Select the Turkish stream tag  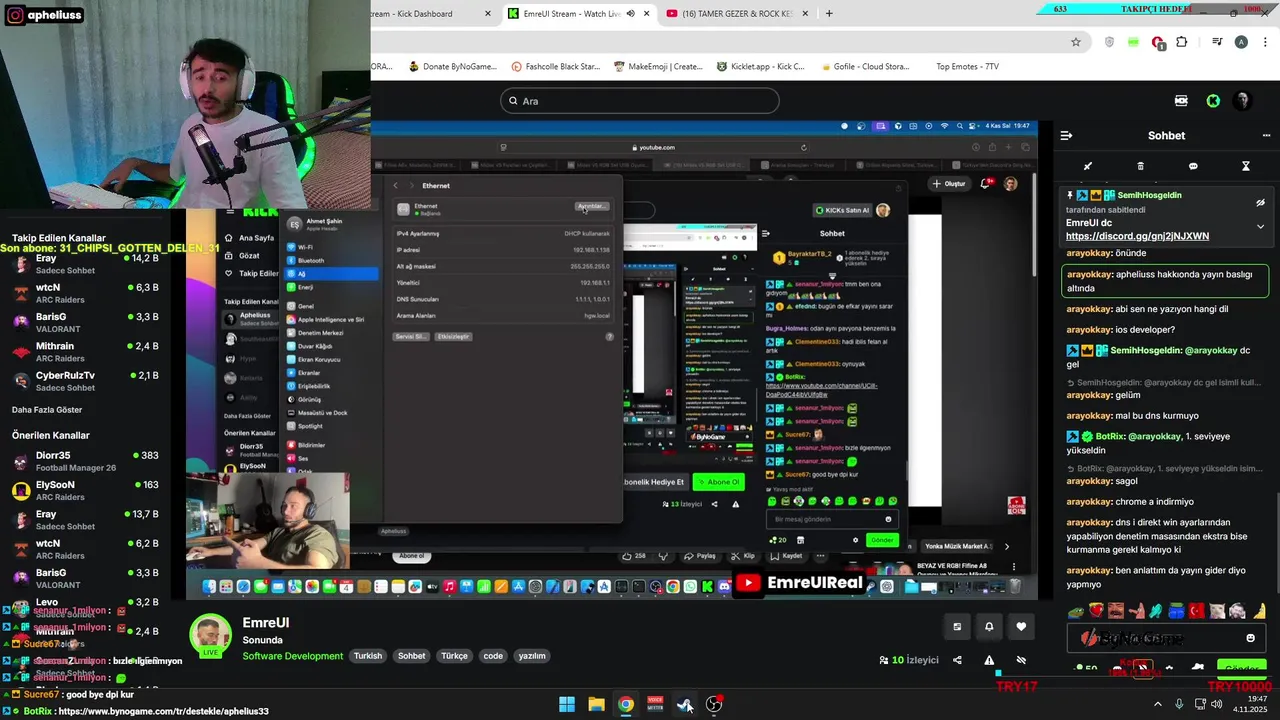coord(367,656)
